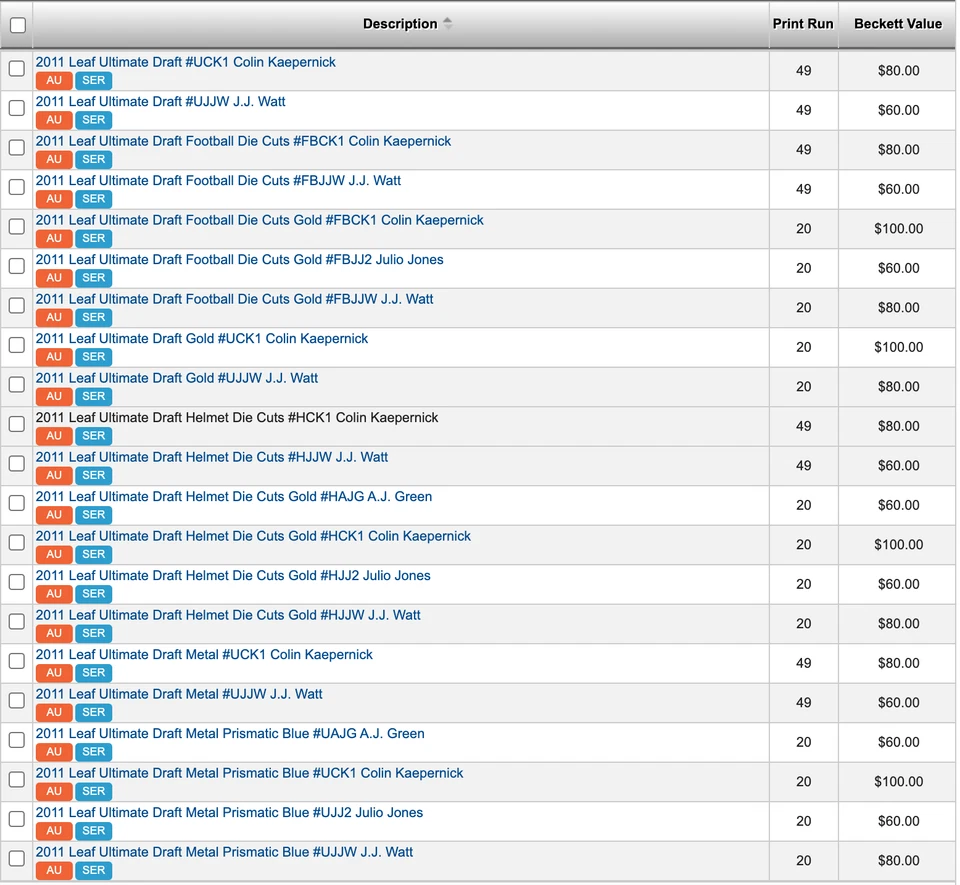This screenshot has height=885, width=960.
Task: Tick checkbox for Ultimate Draft Metal #UCK1 Kaepernick
Action: [17, 660]
